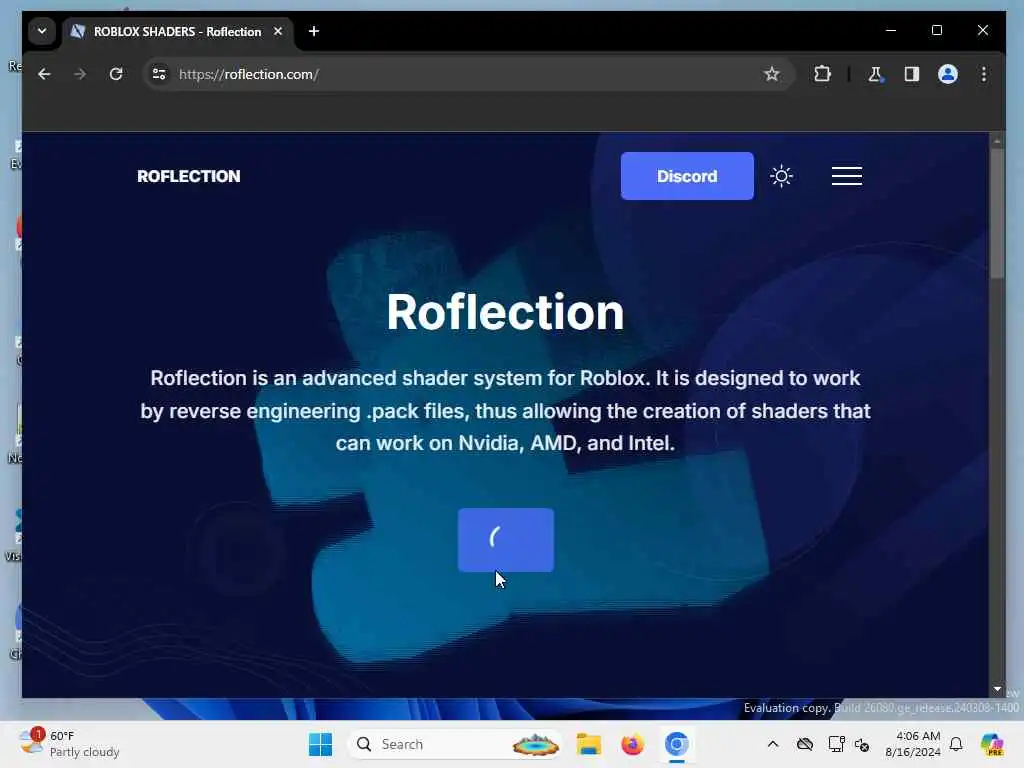Reload the roflection.com page
Image resolution: width=1024 pixels, height=768 pixels.
pyautogui.click(x=116, y=74)
